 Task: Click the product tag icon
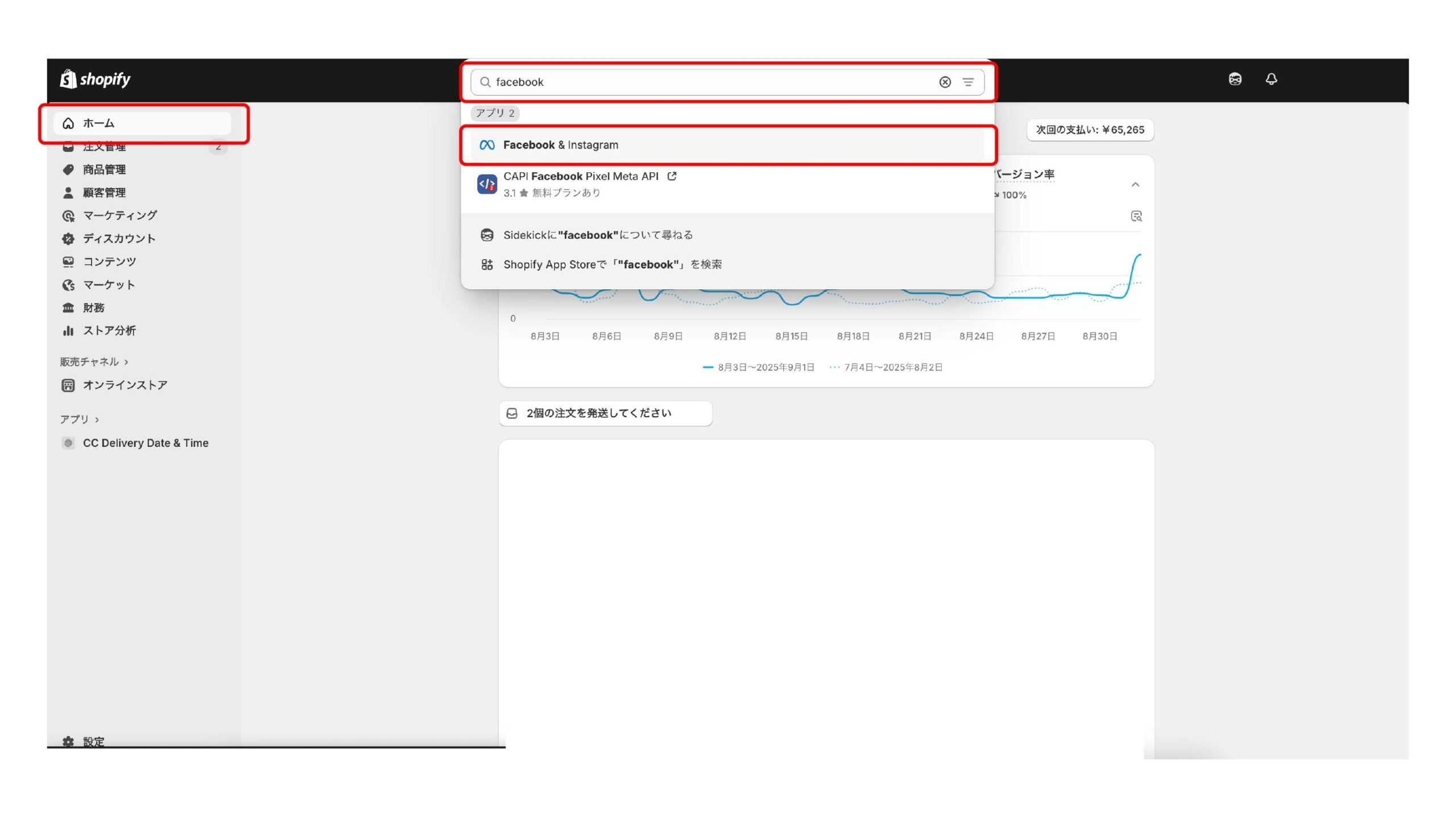(68, 169)
